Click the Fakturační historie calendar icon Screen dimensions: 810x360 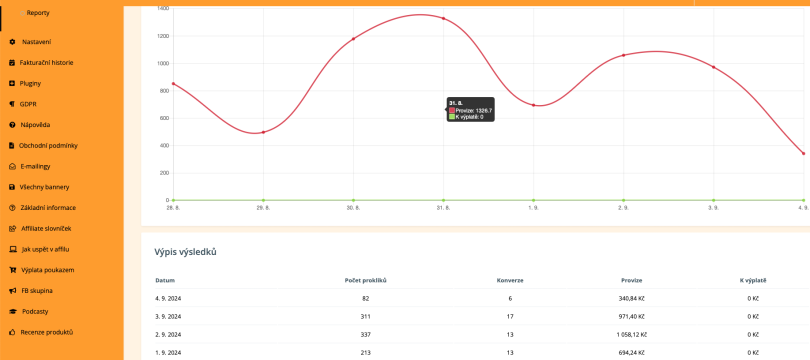[12, 62]
